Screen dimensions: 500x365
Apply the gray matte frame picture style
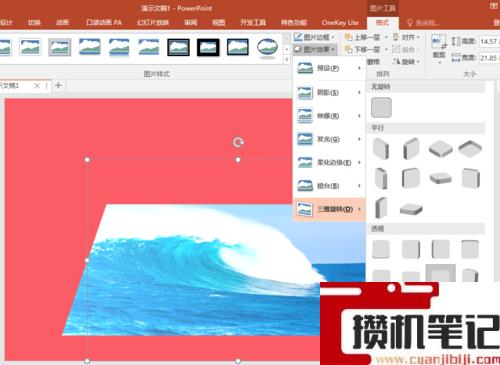pyautogui.click(x=60, y=47)
